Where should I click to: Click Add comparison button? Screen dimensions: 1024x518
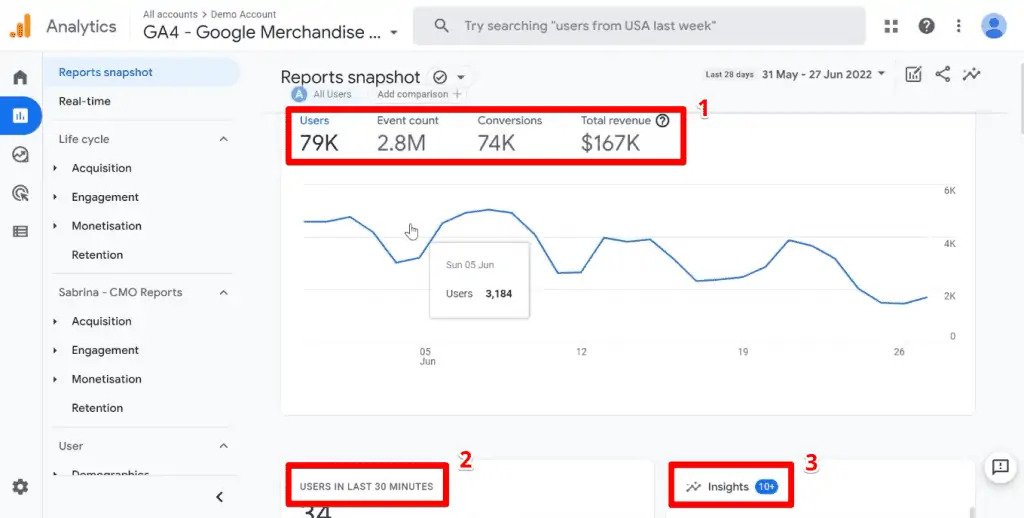tap(419, 94)
